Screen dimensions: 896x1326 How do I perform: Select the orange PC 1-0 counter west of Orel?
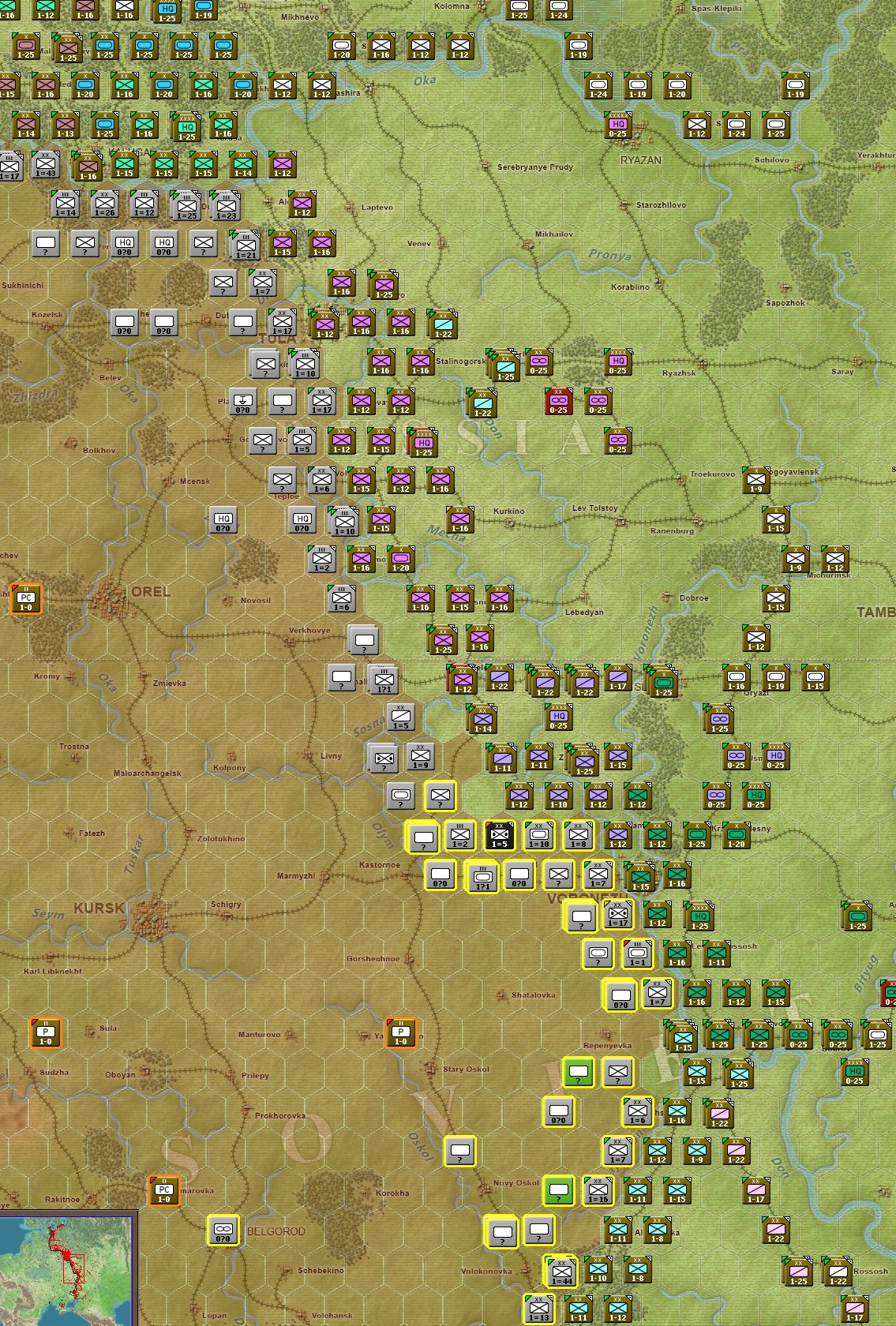[25, 599]
